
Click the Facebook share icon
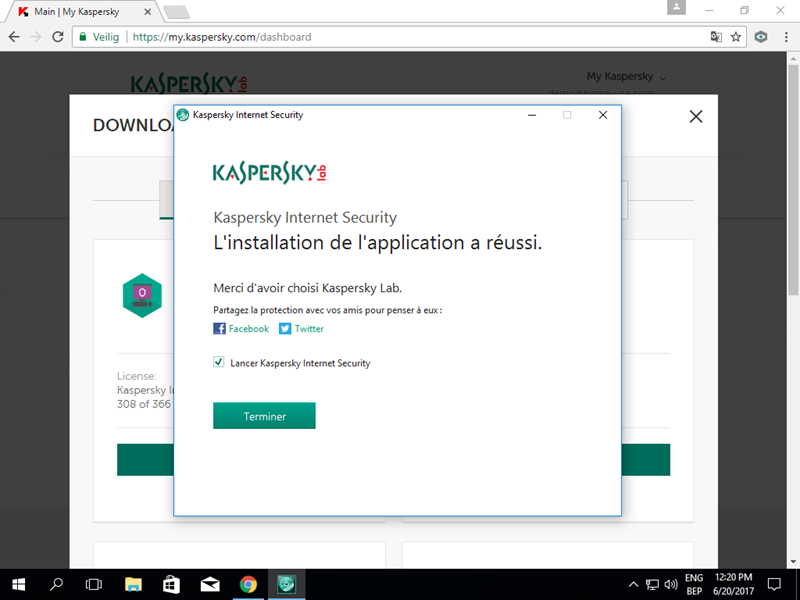[219, 329]
